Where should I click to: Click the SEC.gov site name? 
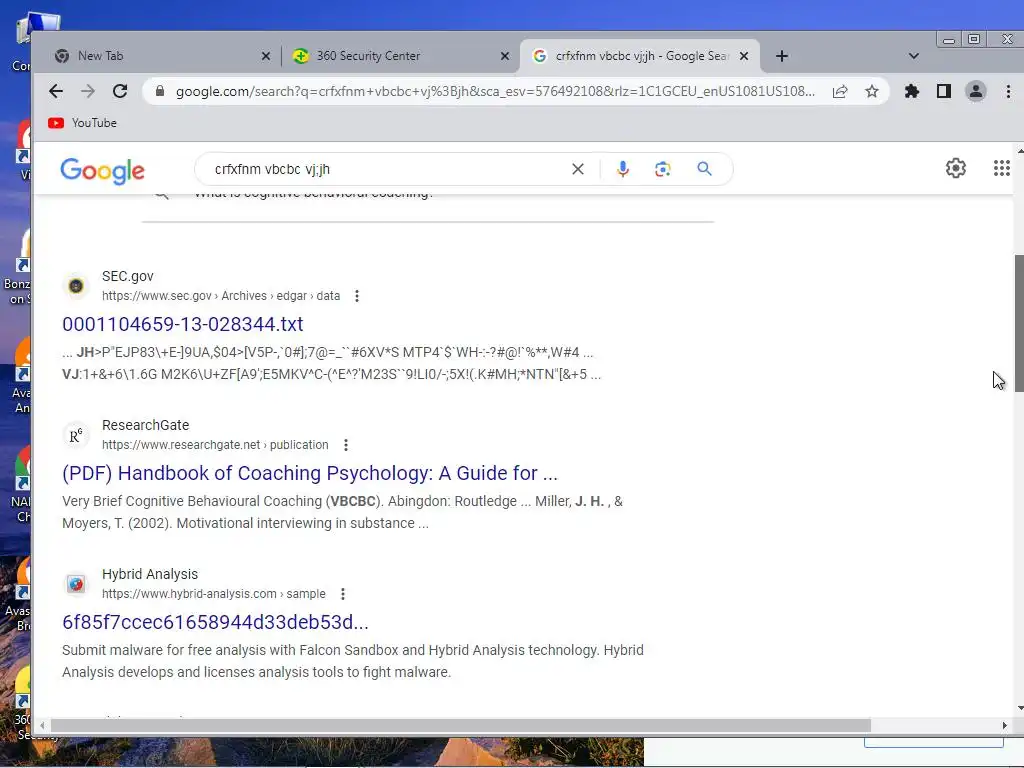(127, 276)
